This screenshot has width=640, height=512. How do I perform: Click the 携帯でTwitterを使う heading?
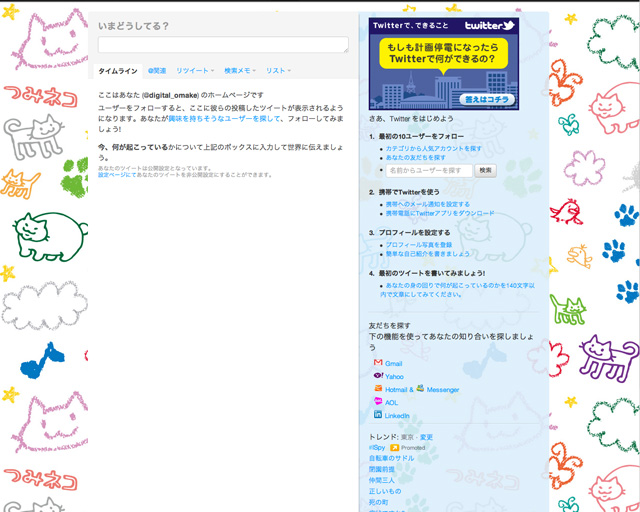click(x=409, y=192)
